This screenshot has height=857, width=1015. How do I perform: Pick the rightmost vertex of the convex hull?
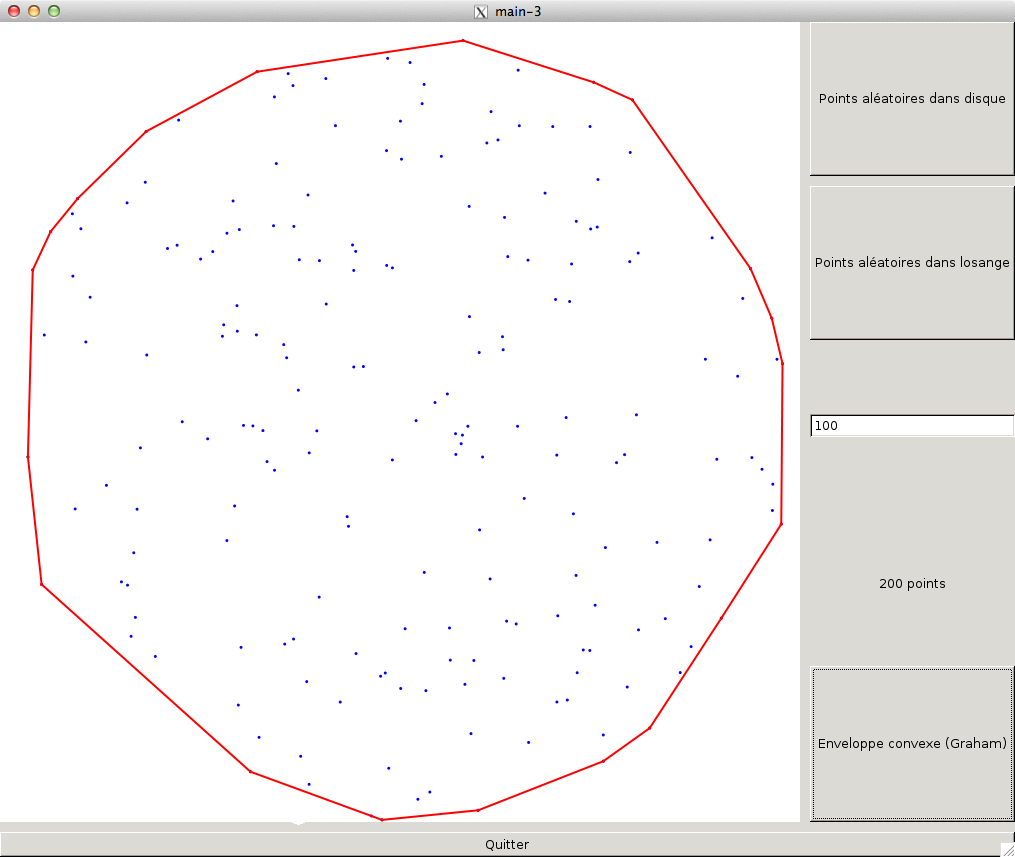[x=782, y=363]
